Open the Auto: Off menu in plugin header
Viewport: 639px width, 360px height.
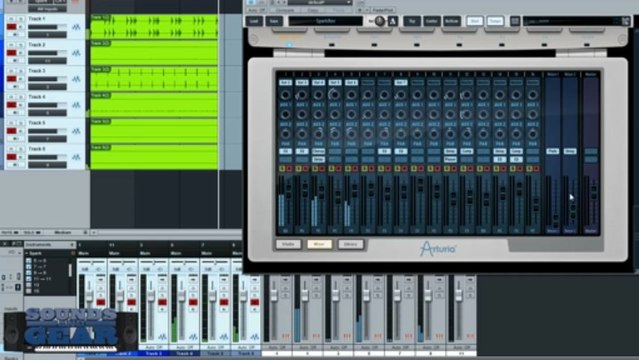[256, 10]
